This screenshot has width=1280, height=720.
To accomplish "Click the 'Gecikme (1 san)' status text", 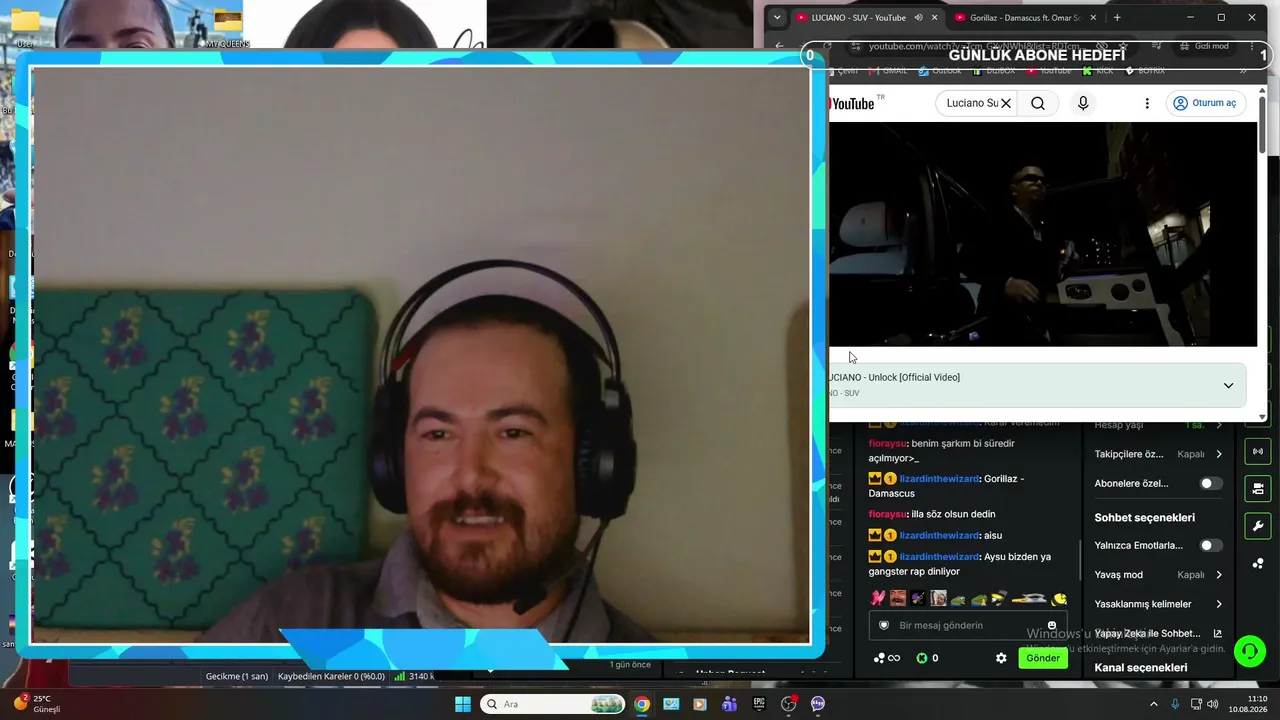I will (x=237, y=677).
